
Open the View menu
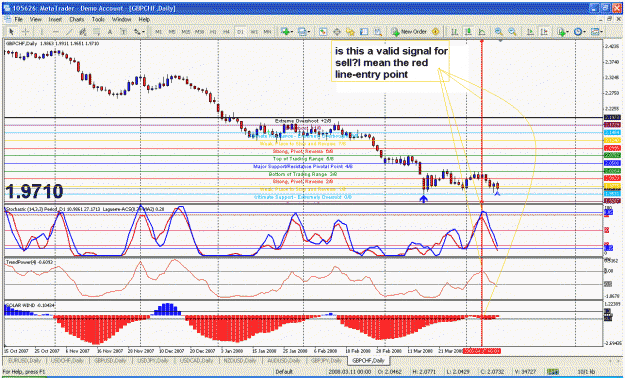coord(35,19)
